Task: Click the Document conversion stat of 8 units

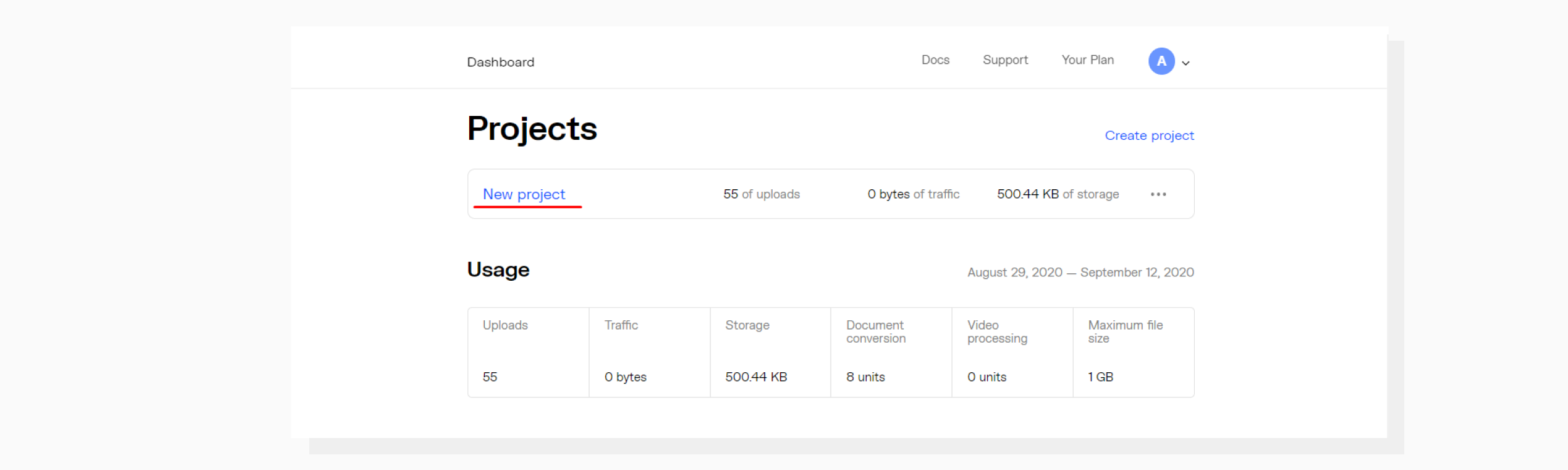Action: 866,377
